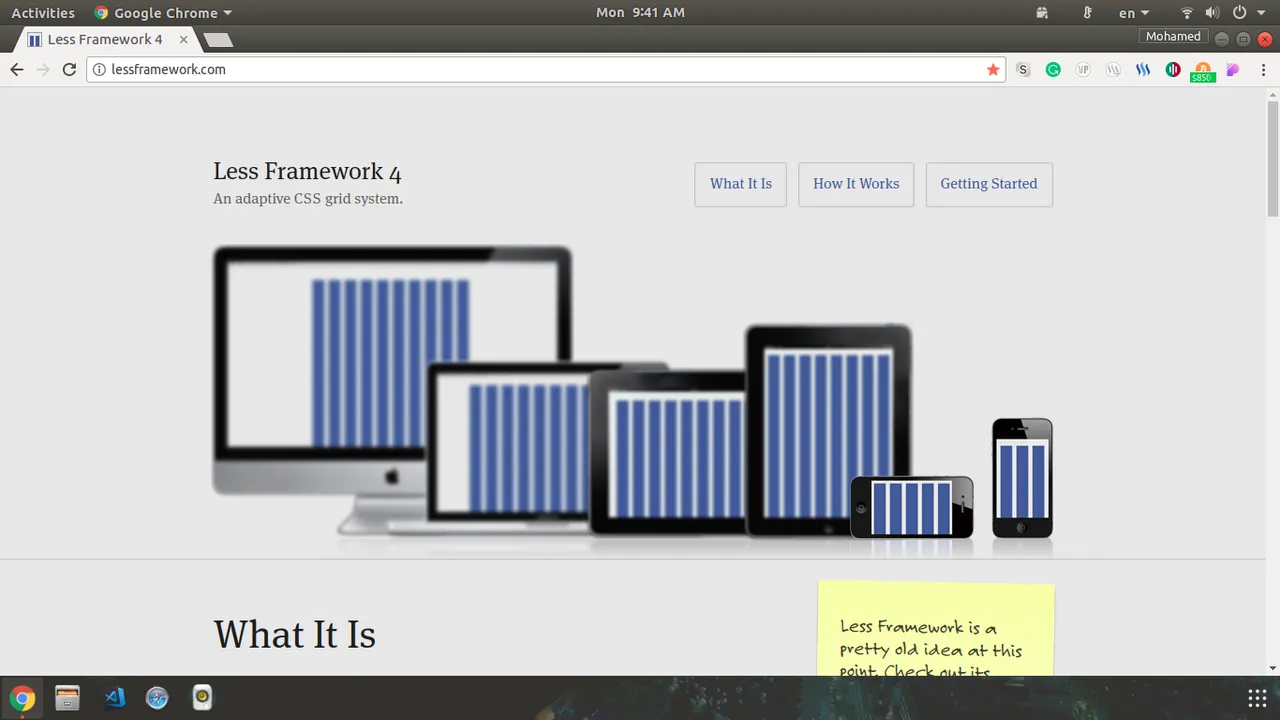The height and width of the screenshot is (720, 1280).
Task: Show the applications grid
Action: (x=1257, y=698)
